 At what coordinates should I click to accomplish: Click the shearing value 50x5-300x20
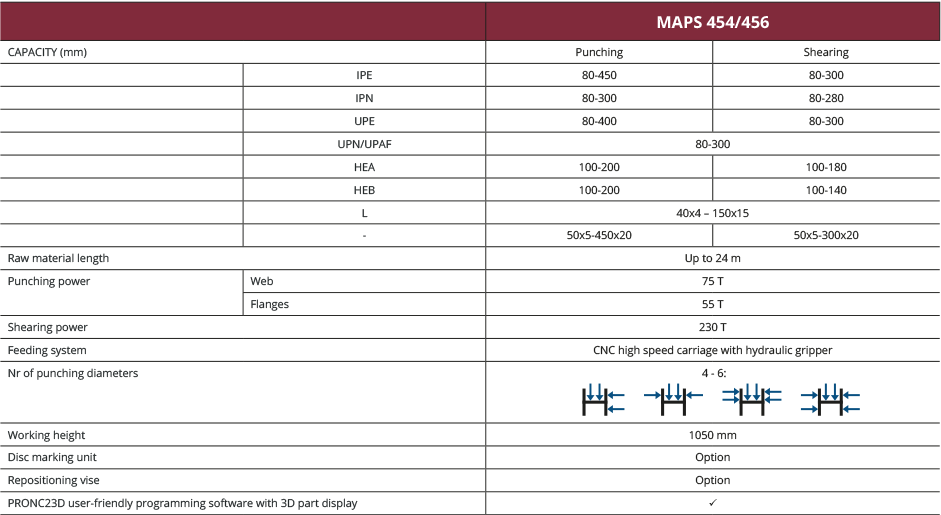click(826, 235)
